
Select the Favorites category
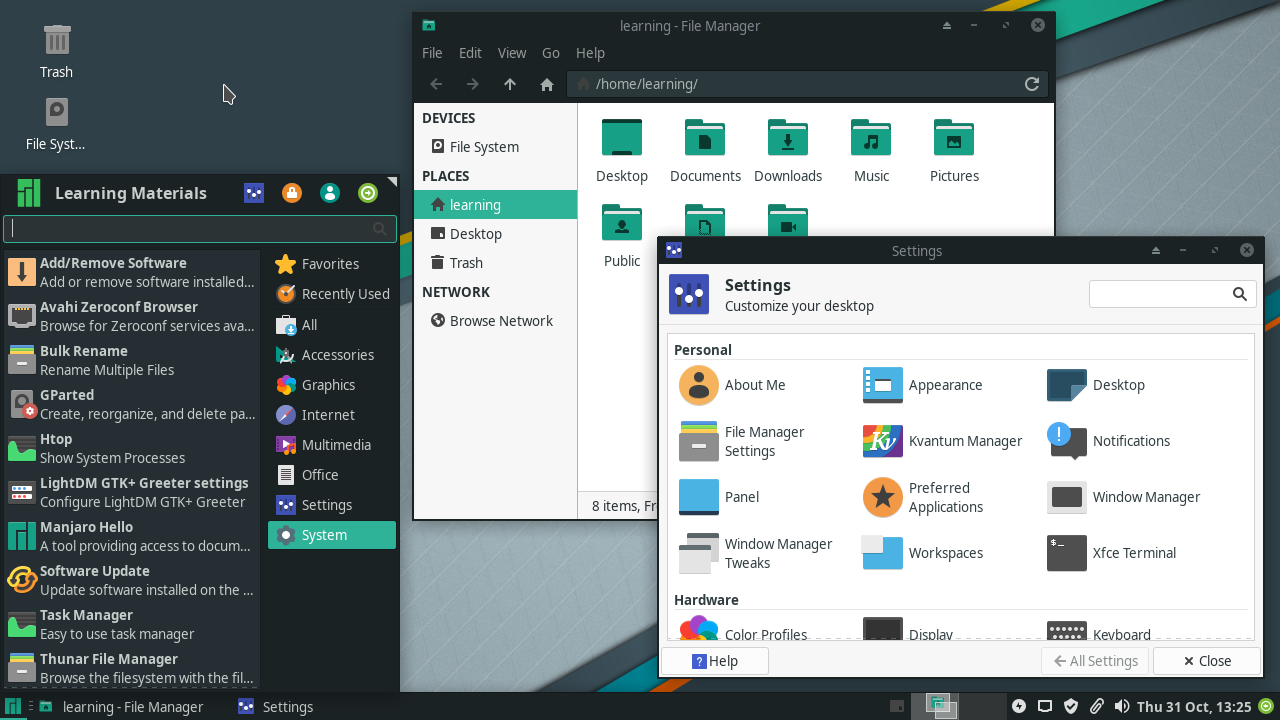coord(332,264)
